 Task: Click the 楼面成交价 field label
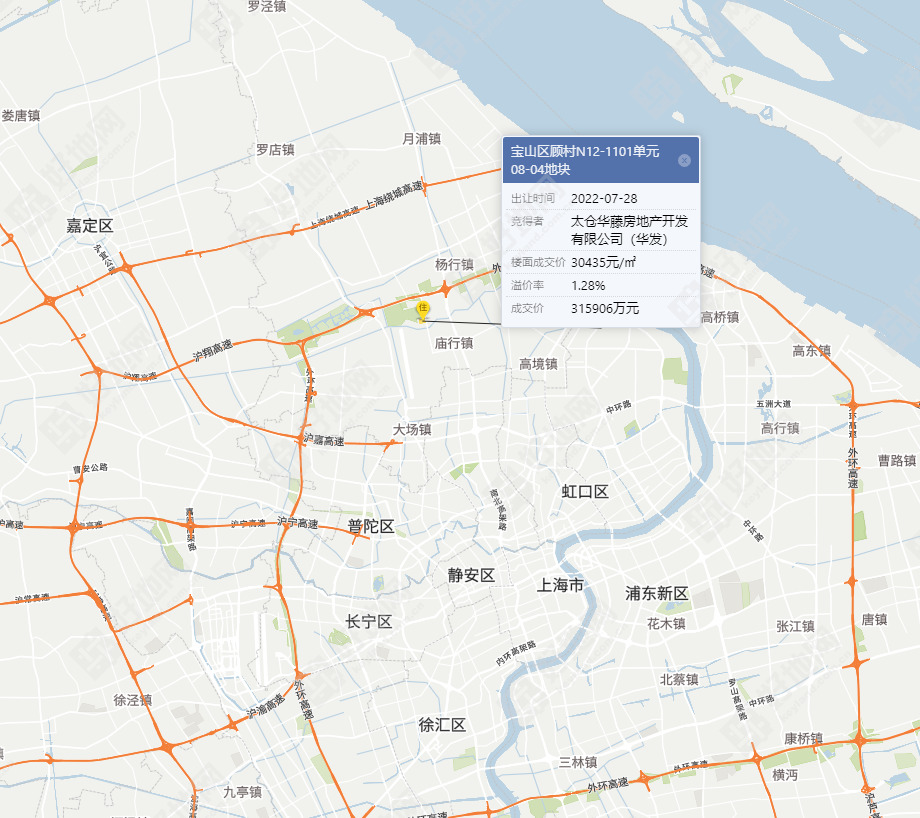pyautogui.click(x=538, y=262)
